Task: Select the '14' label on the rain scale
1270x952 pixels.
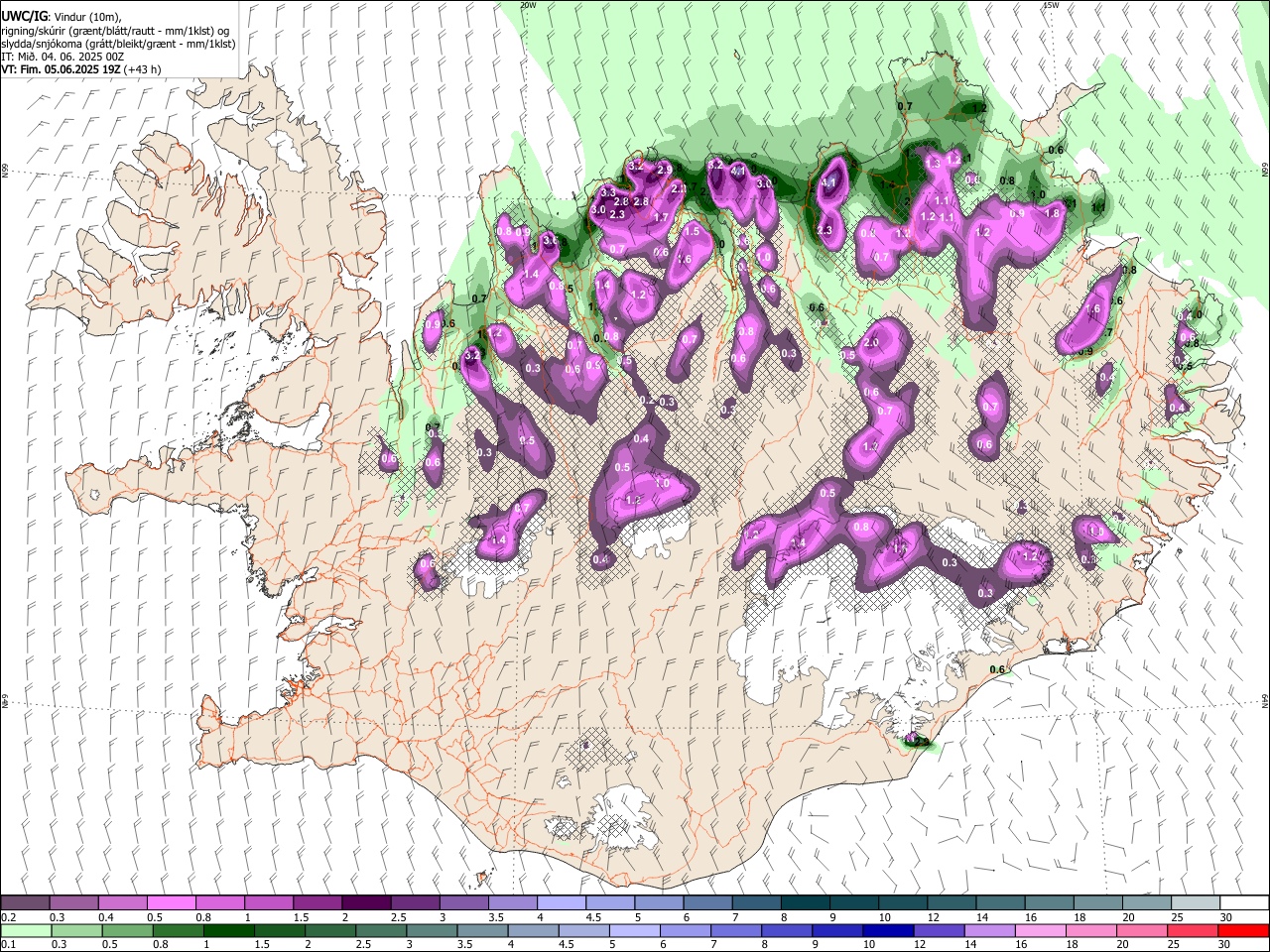Action: point(969,944)
